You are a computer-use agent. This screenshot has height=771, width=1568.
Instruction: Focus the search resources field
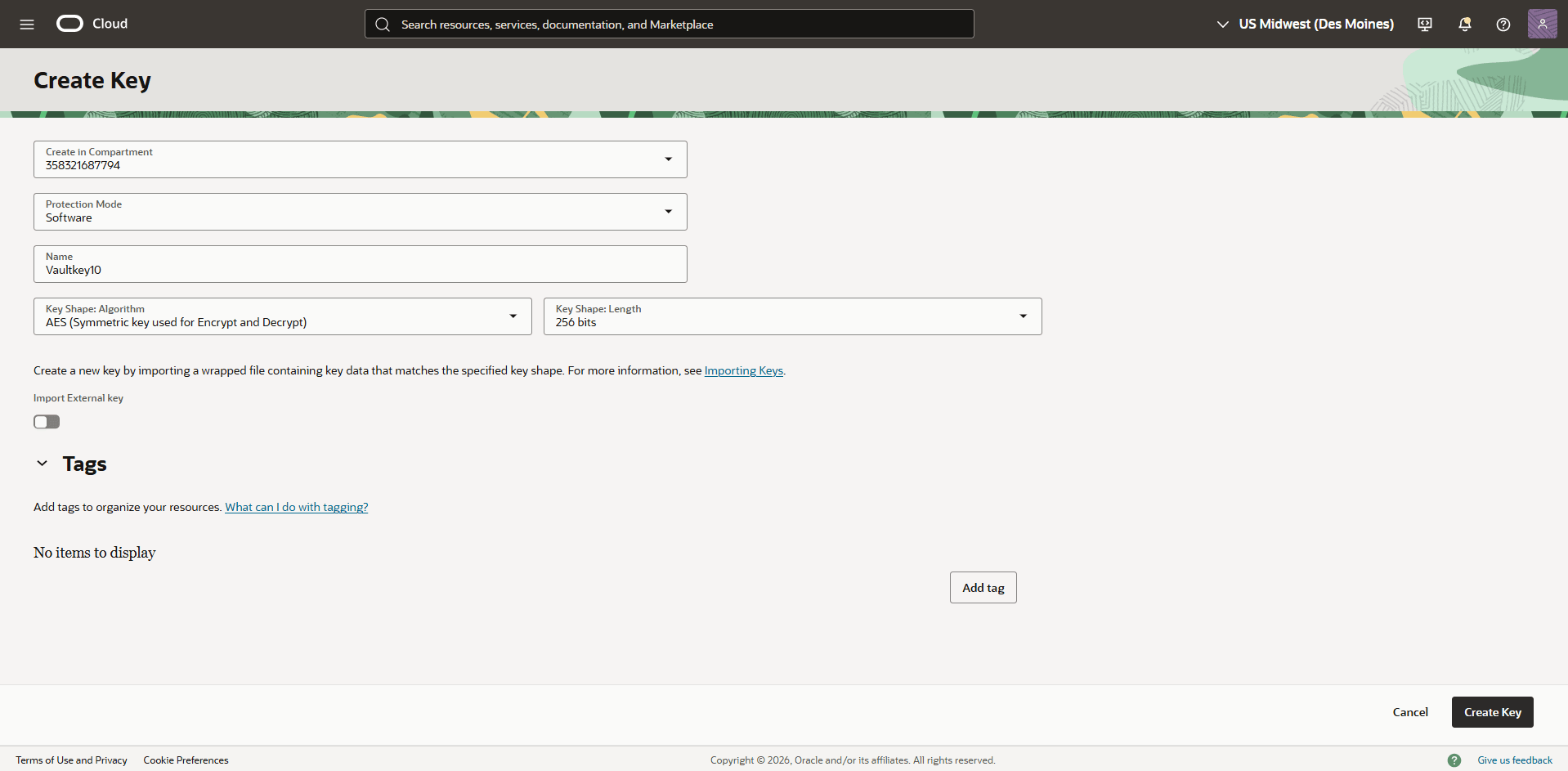(x=670, y=25)
